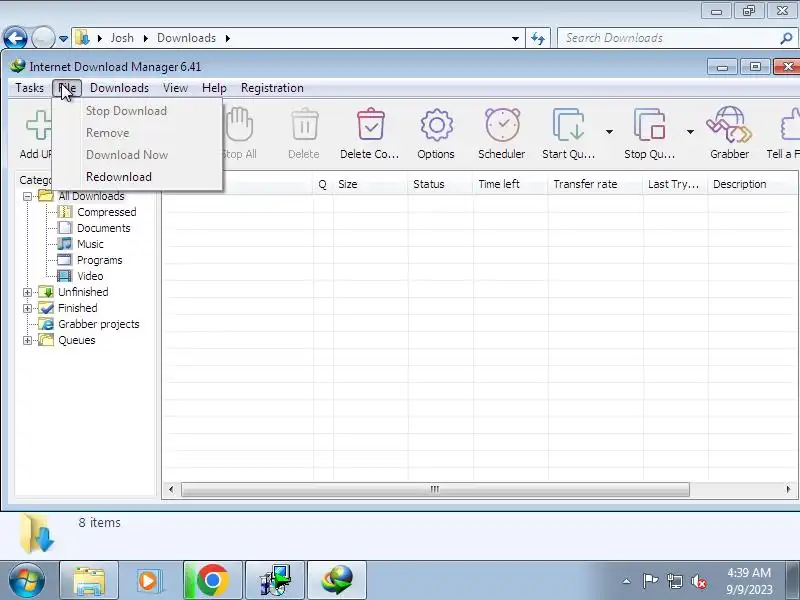Select the Documents category
This screenshot has height=600, width=800.
click(x=104, y=228)
